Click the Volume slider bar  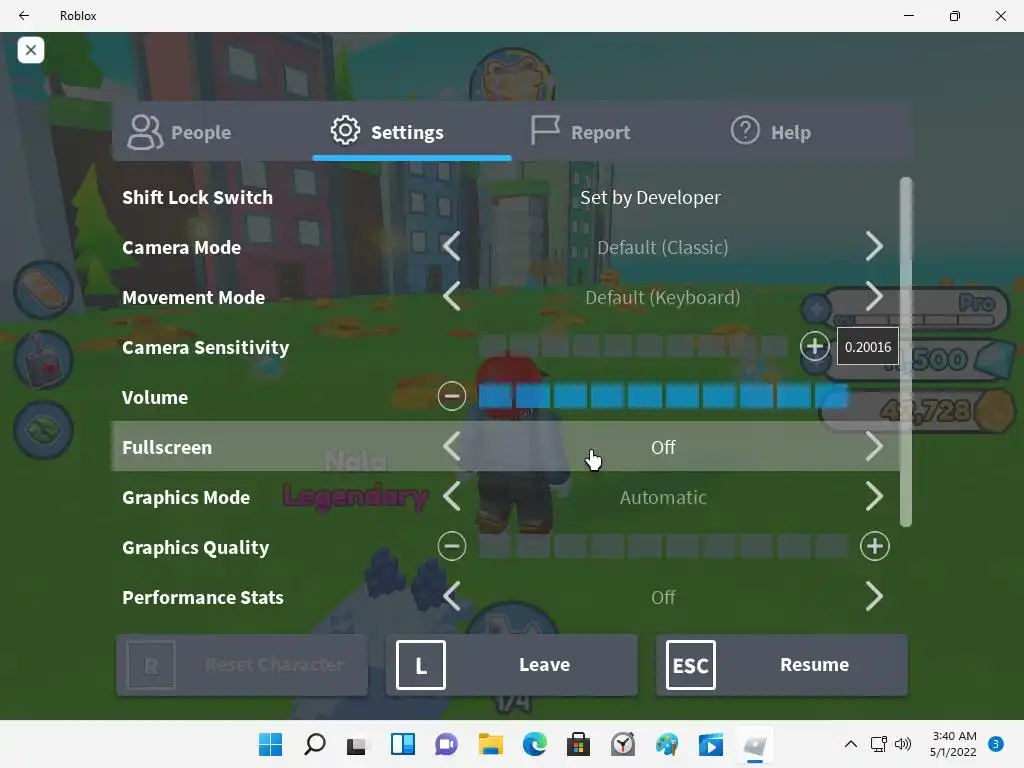[x=663, y=396]
